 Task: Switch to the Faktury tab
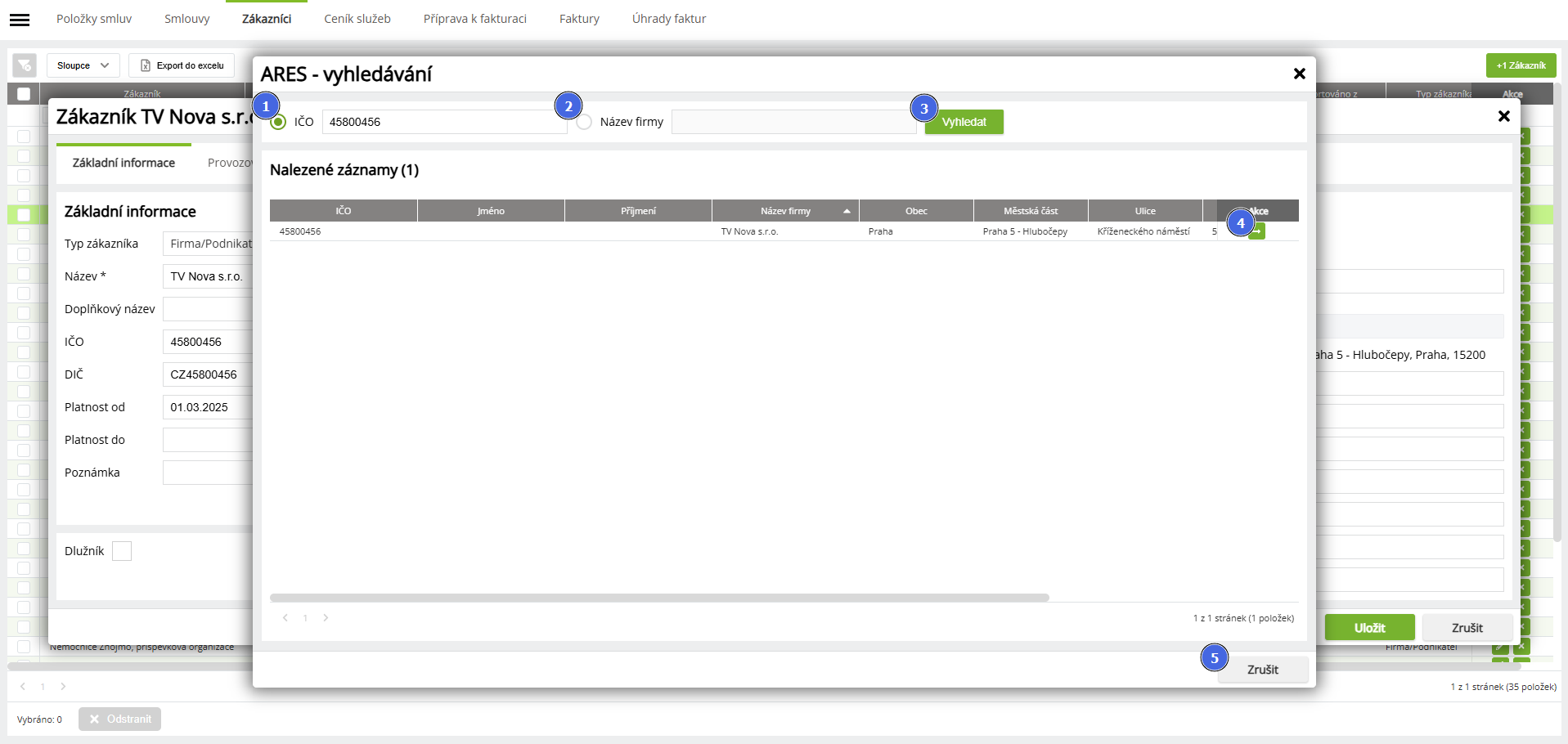pos(579,19)
